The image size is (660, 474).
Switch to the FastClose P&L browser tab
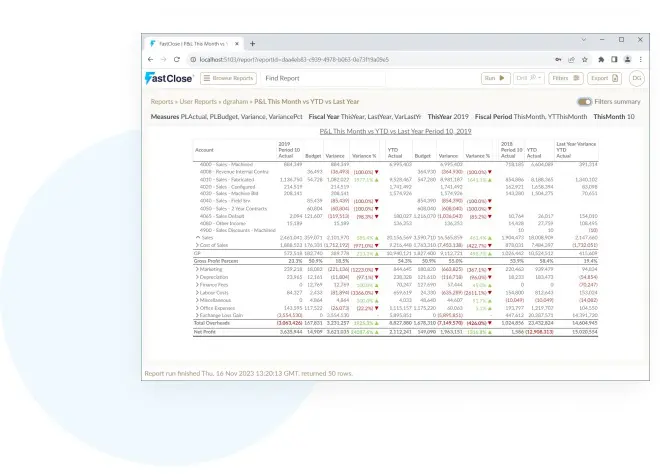(195, 44)
